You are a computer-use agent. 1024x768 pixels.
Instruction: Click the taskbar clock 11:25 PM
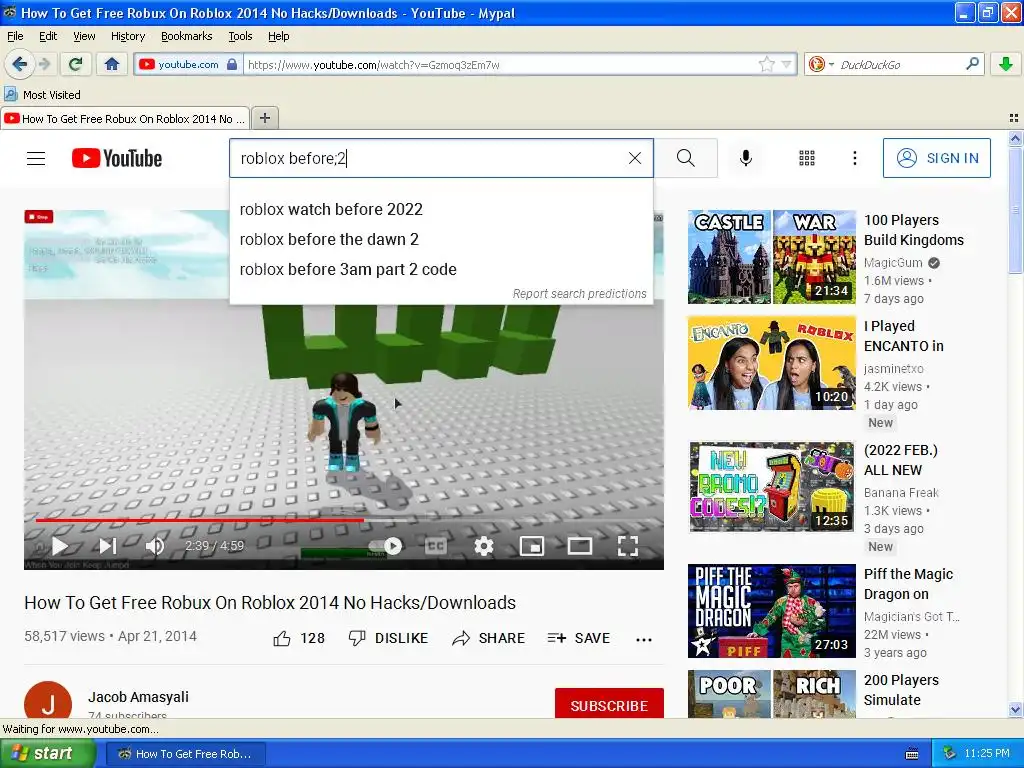(x=987, y=754)
